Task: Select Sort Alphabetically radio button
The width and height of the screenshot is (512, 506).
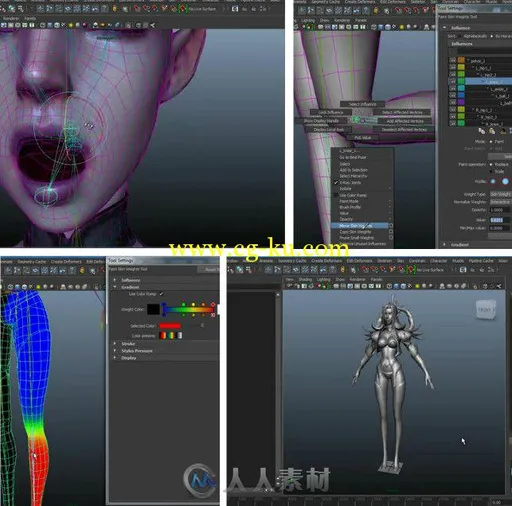Action: pyautogui.click(x=460, y=36)
